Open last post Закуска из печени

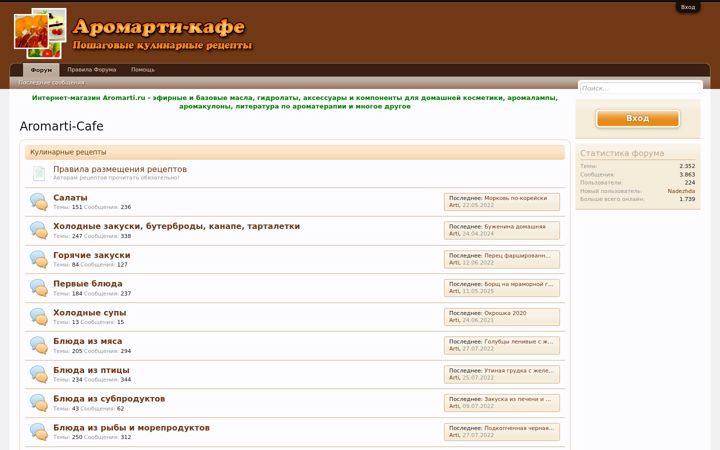(518, 399)
